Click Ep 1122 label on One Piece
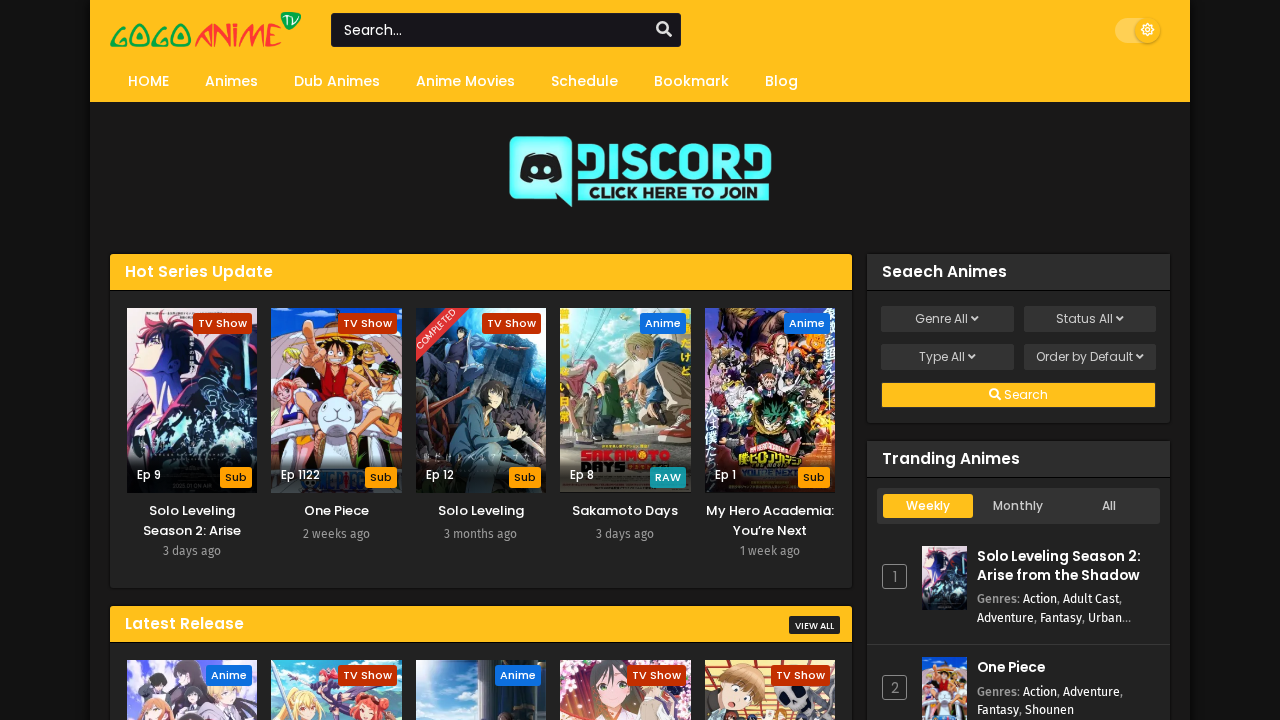Image resolution: width=1280 pixels, height=720 pixels. (300, 475)
